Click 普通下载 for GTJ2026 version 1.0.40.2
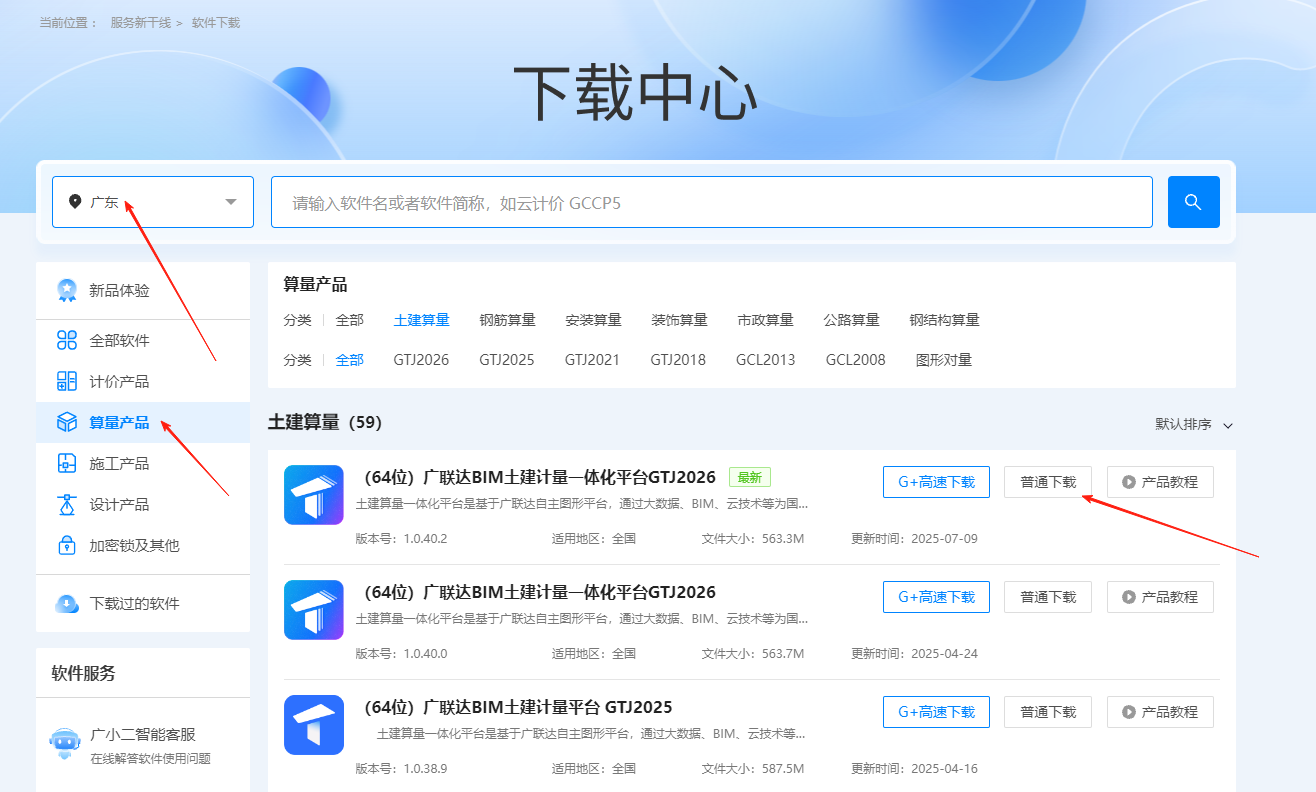Image resolution: width=1316 pixels, height=792 pixels. [1048, 482]
